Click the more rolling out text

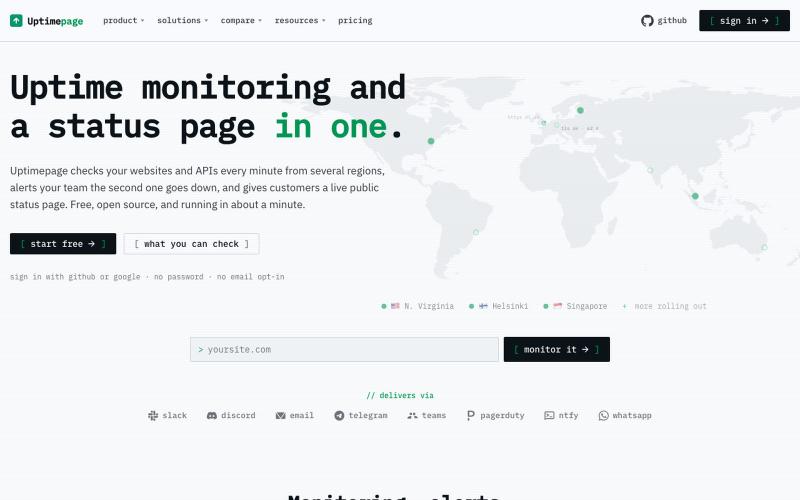[670, 306]
